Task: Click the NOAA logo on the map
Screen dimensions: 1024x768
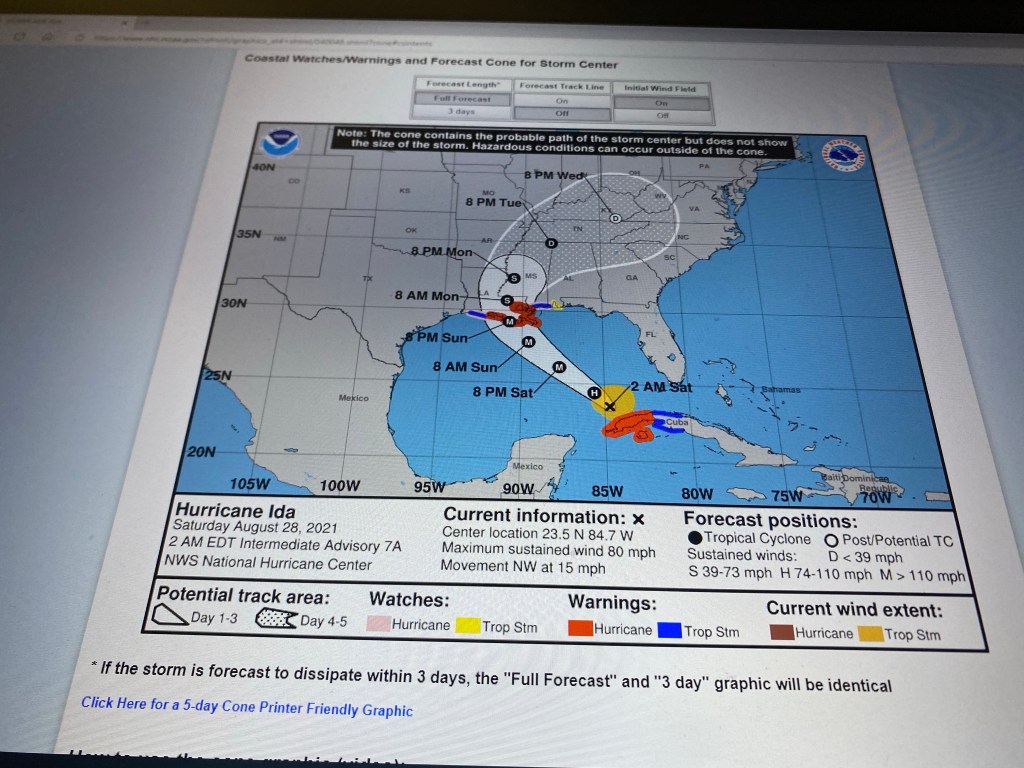Action: click(x=279, y=143)
